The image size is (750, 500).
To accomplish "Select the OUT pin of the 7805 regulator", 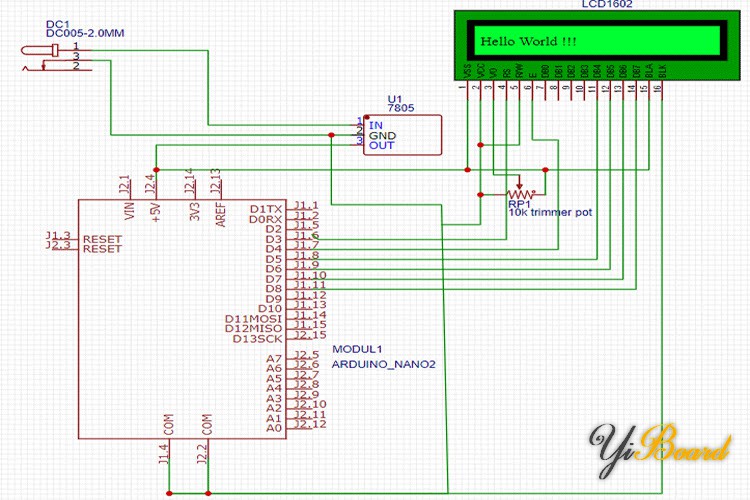I will click(x=381, y=146).
